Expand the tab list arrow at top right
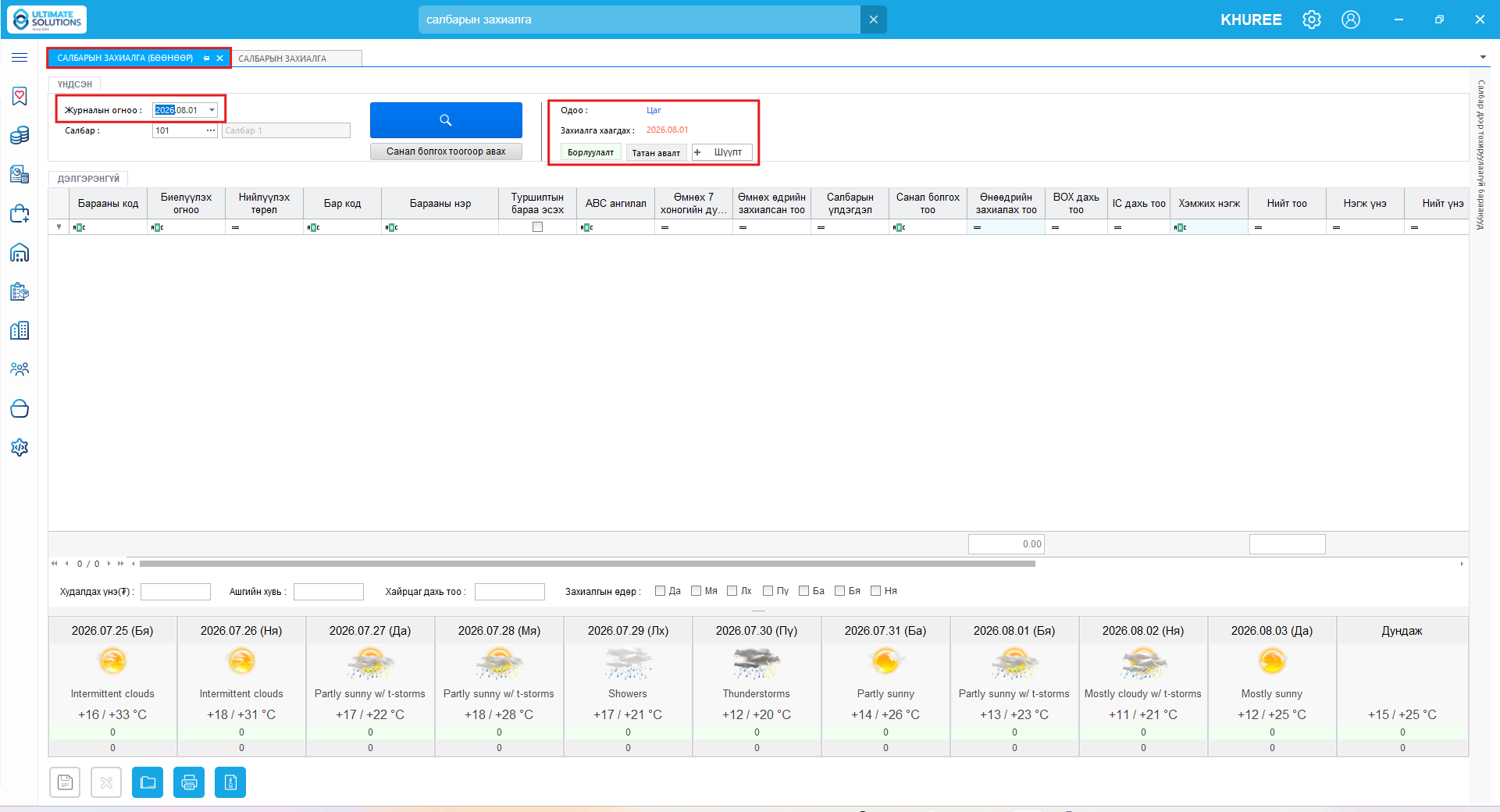This screenshot has height=812, width=1500. 1483,57
